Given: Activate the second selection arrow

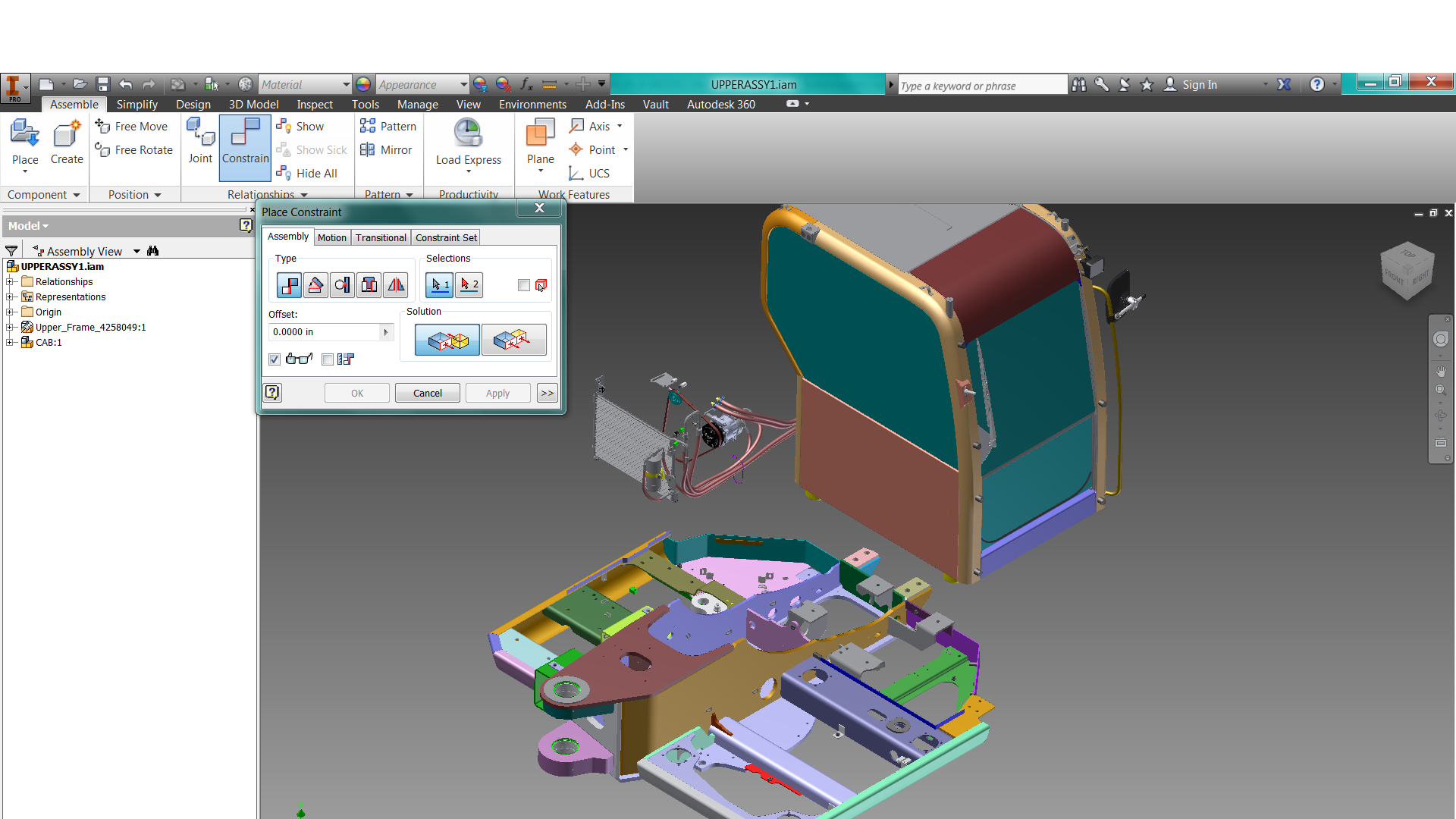Looking at the screenshot, I should (x=469, y=285).
